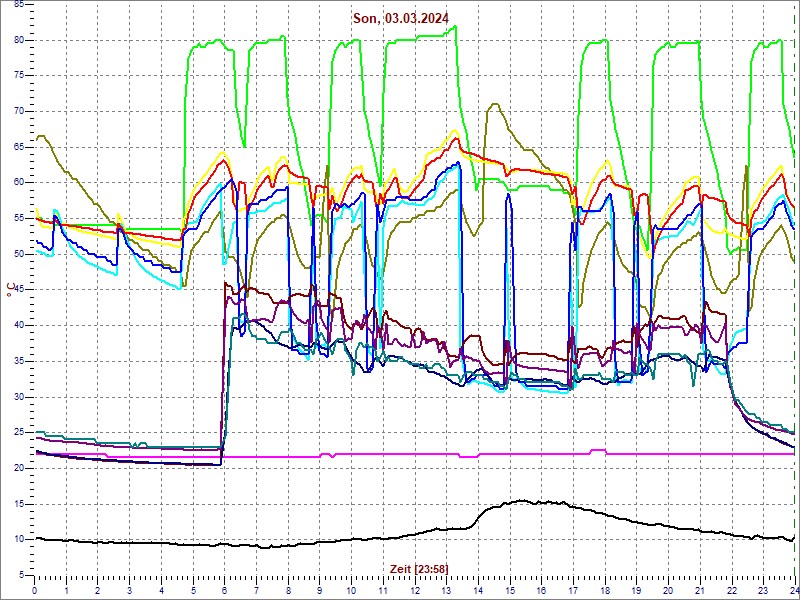The image size is (800, 600).
Task: Select hour label '21' on time axis
Action: point(699,590)
